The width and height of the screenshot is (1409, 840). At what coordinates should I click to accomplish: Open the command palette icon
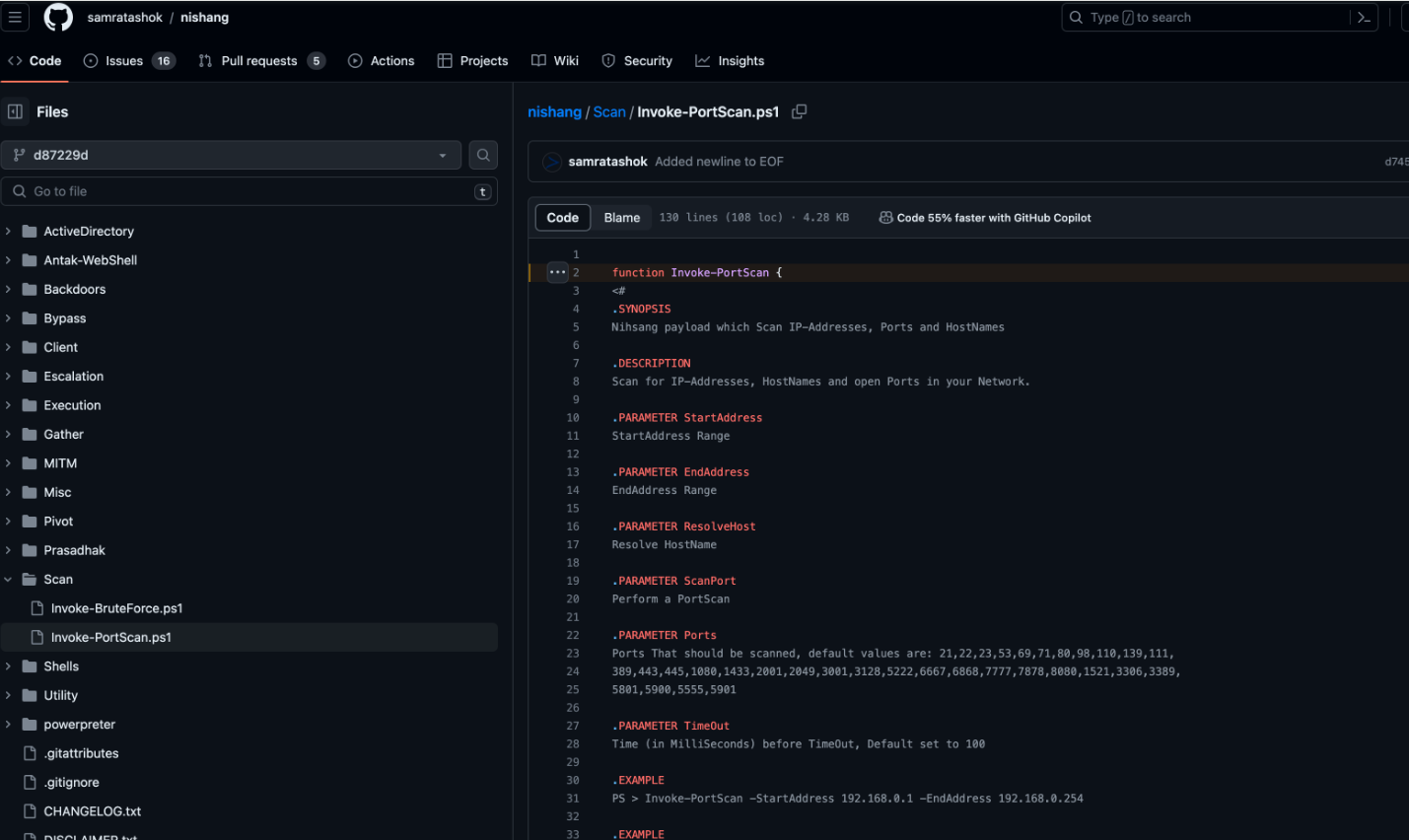coord(1364,17)
